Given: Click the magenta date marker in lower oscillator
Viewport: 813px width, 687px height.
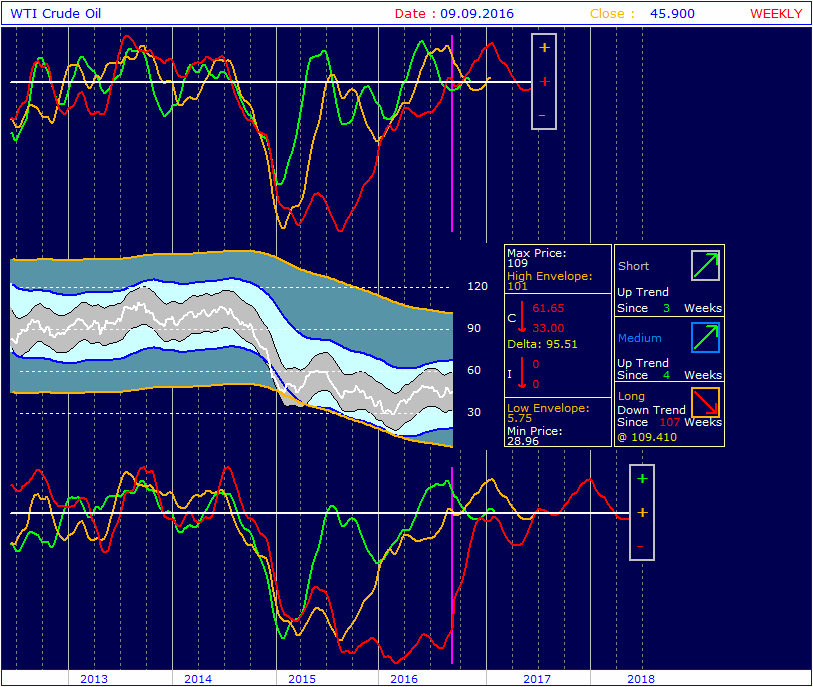Looking at the screenshot, I should click(452, 565).
